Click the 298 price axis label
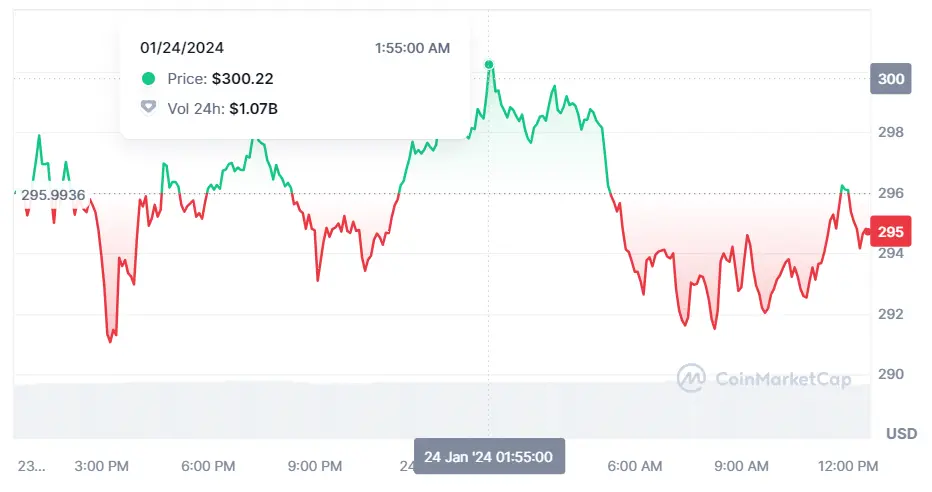Viewport: 932px width, 492px height. tap(890, 132)
